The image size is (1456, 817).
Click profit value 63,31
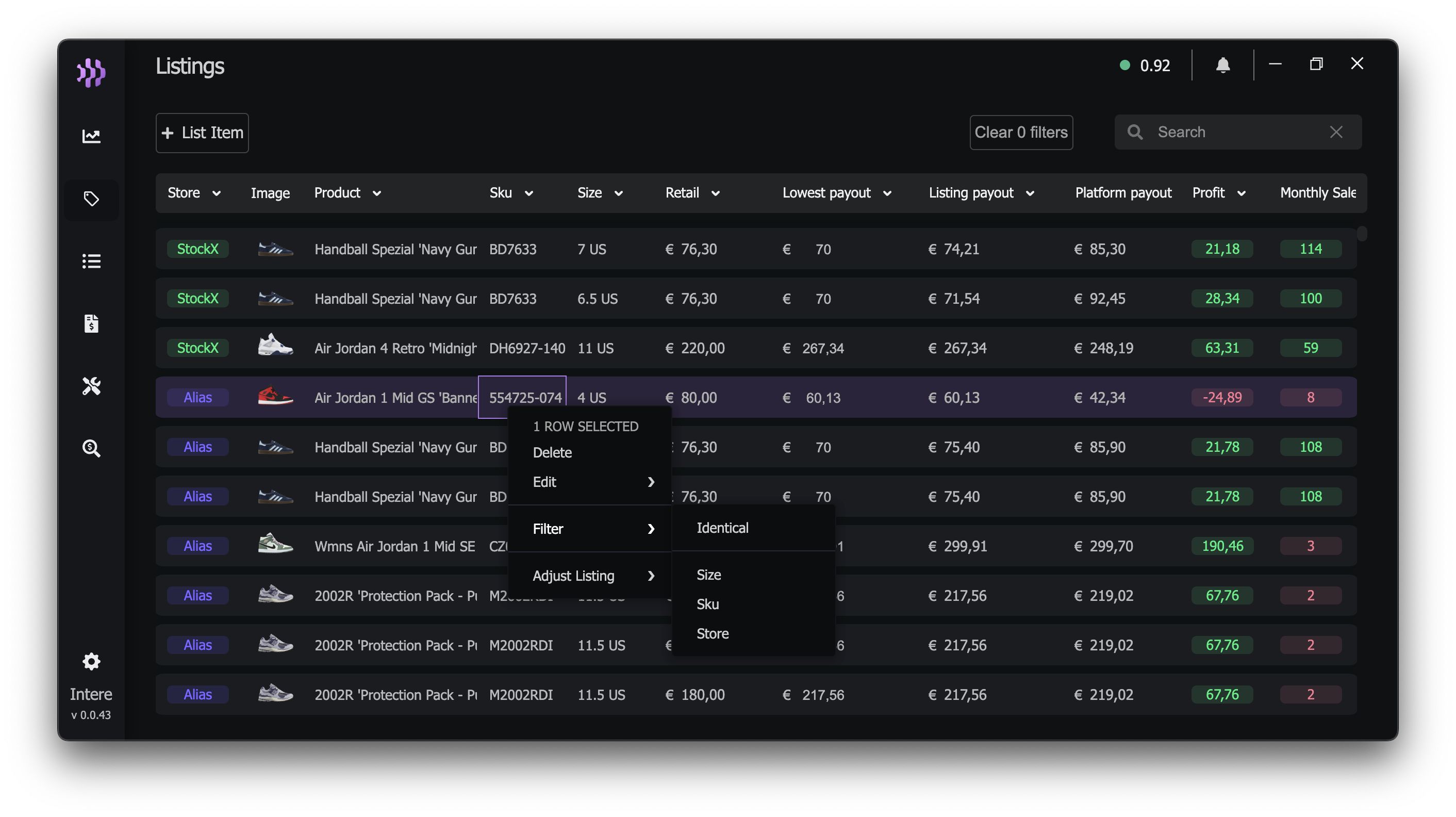coord(1222,348)
